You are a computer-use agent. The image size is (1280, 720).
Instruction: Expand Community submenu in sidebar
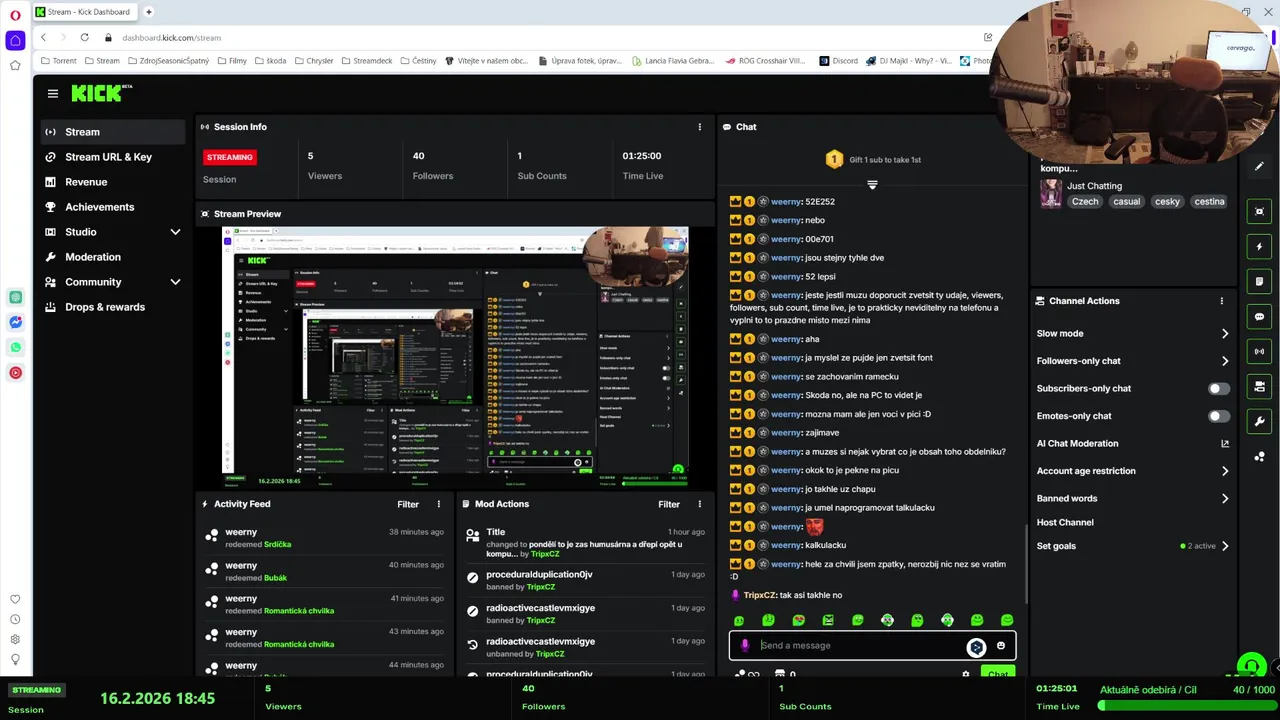click(x=175, y=282)
